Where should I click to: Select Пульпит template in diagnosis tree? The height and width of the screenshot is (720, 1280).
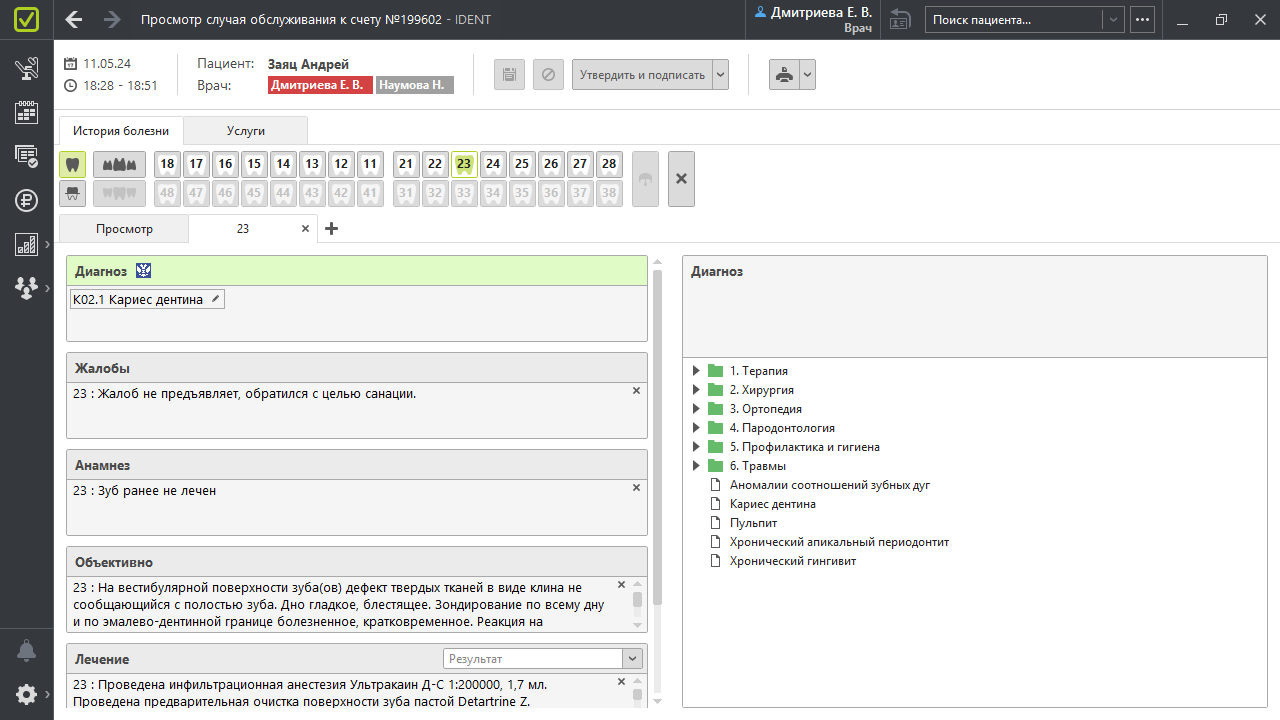coord(753,523)
